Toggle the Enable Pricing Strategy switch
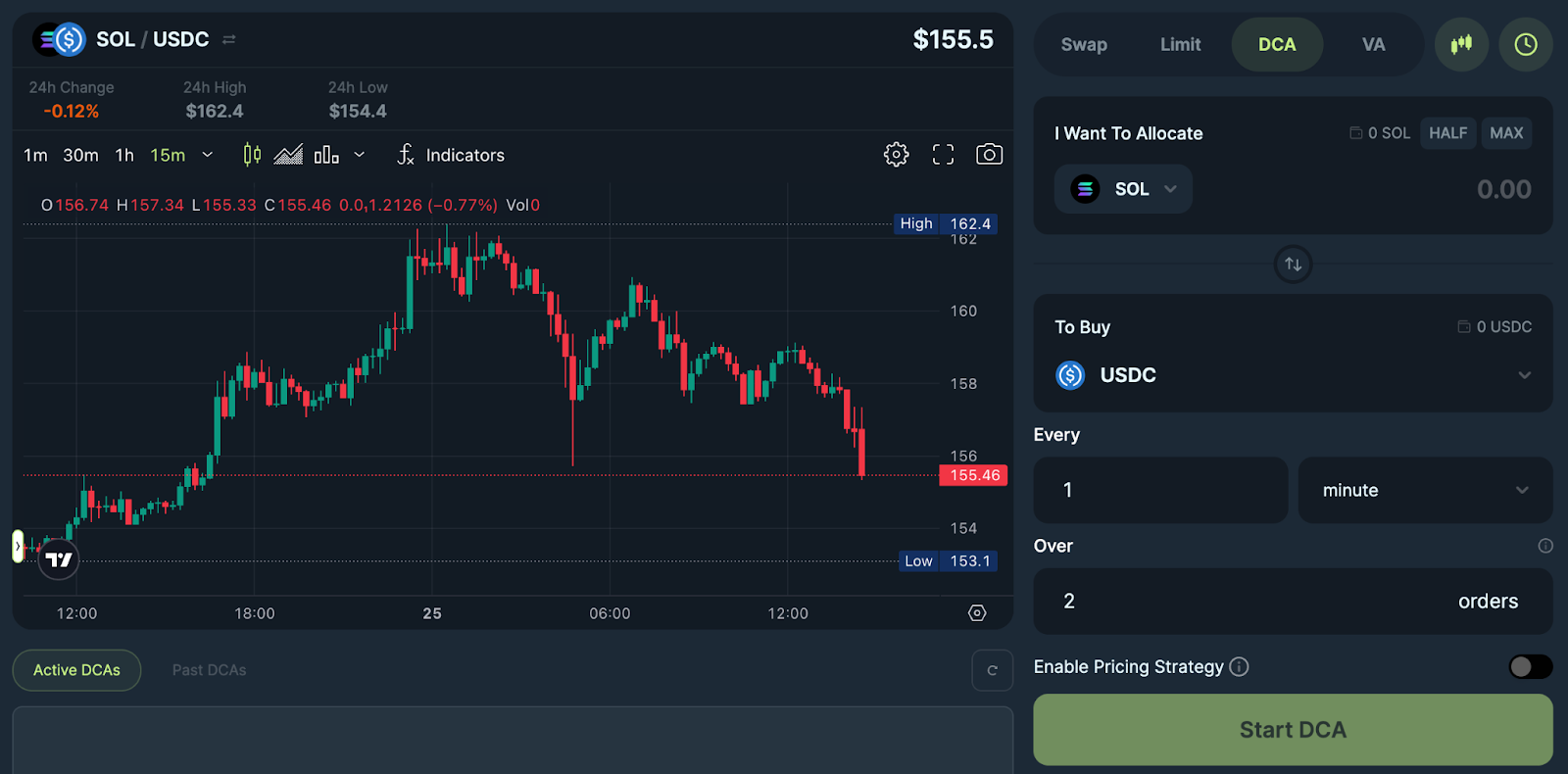This screenshot has height=774, width=1568. [1530, 666]
